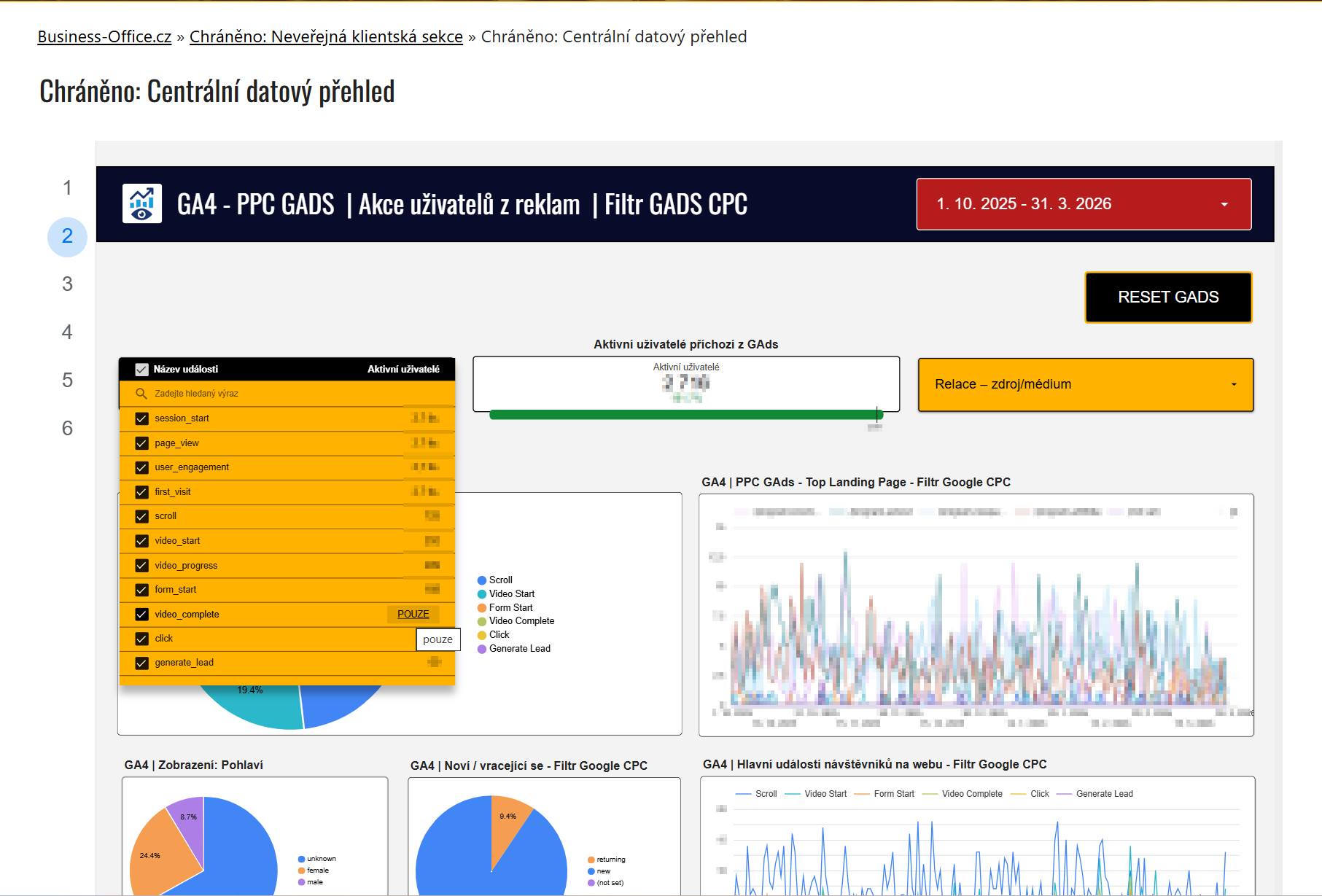
Task: Click the Video Start legend dot
Action: click(481, 594)
